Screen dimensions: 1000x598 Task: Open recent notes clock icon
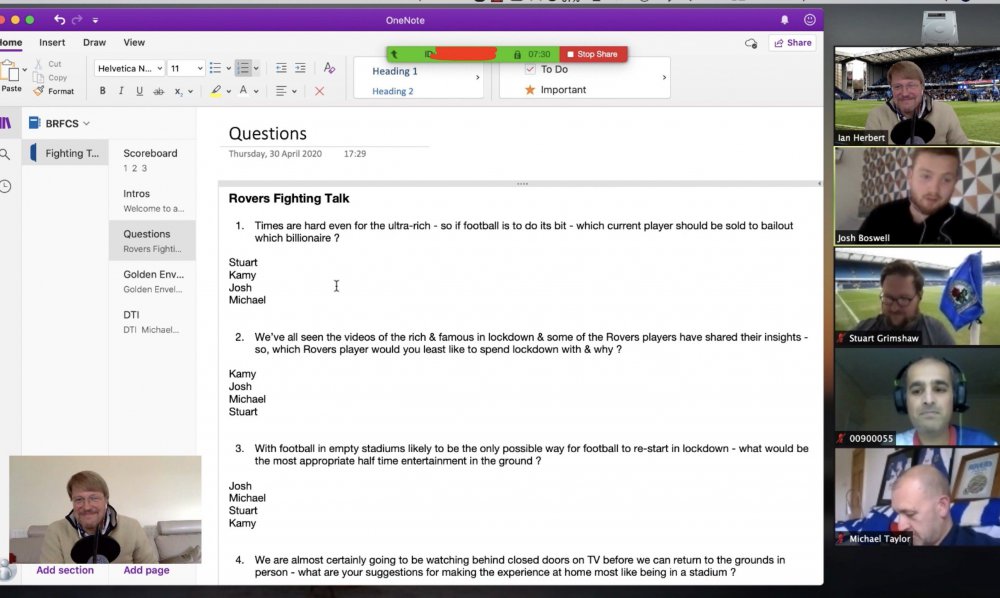coord(6,186)
